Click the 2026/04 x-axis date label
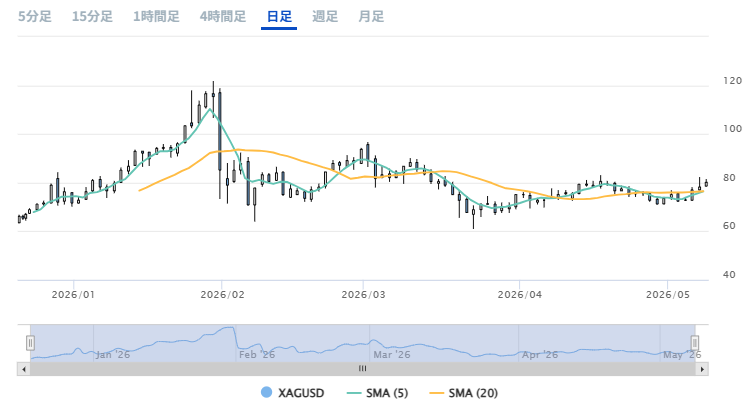Screen dimensions: 749x409 click(x=520, y=294)
